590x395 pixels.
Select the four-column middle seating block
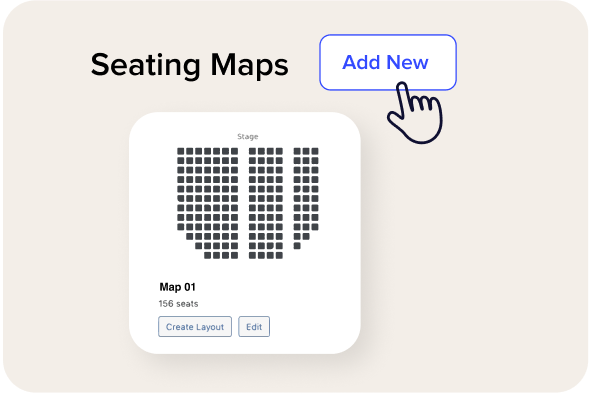(266, 203)
